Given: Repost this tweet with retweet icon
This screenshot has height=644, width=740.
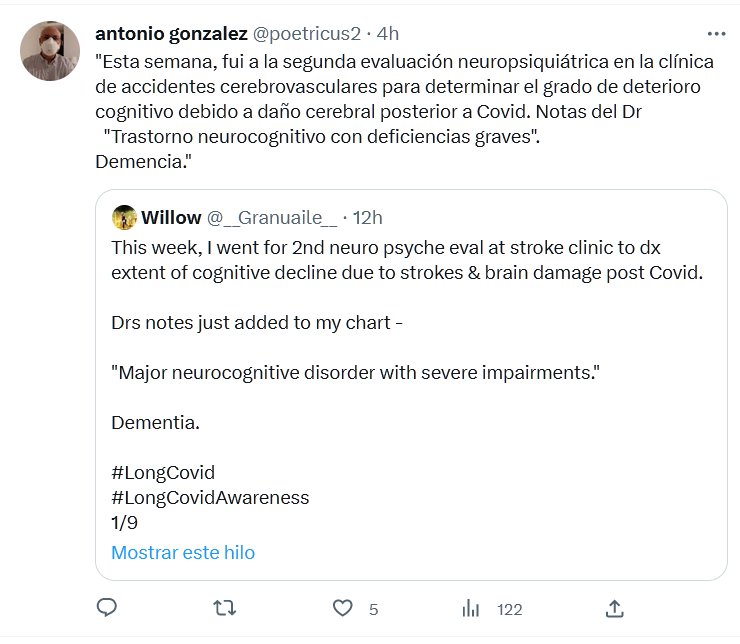Looking at the screenshot, I should coord(226,608).
